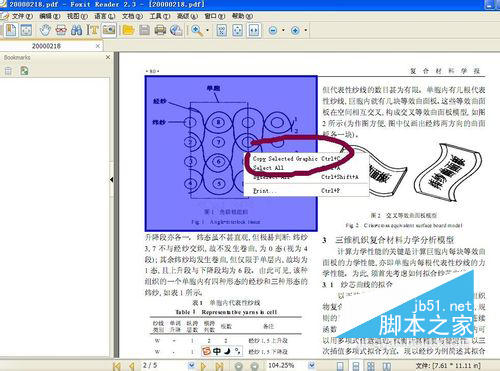Click the IME 中 language indicator
This screenshot has height=371, width=500.
(217, 351)
